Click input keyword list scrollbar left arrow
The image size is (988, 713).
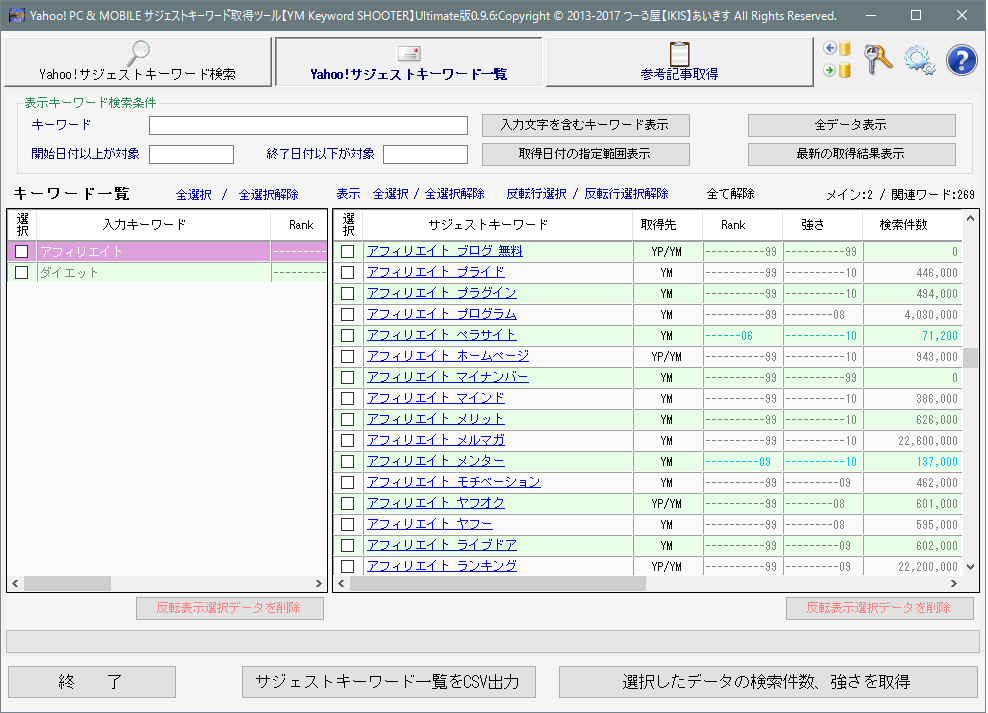[15, 584]
